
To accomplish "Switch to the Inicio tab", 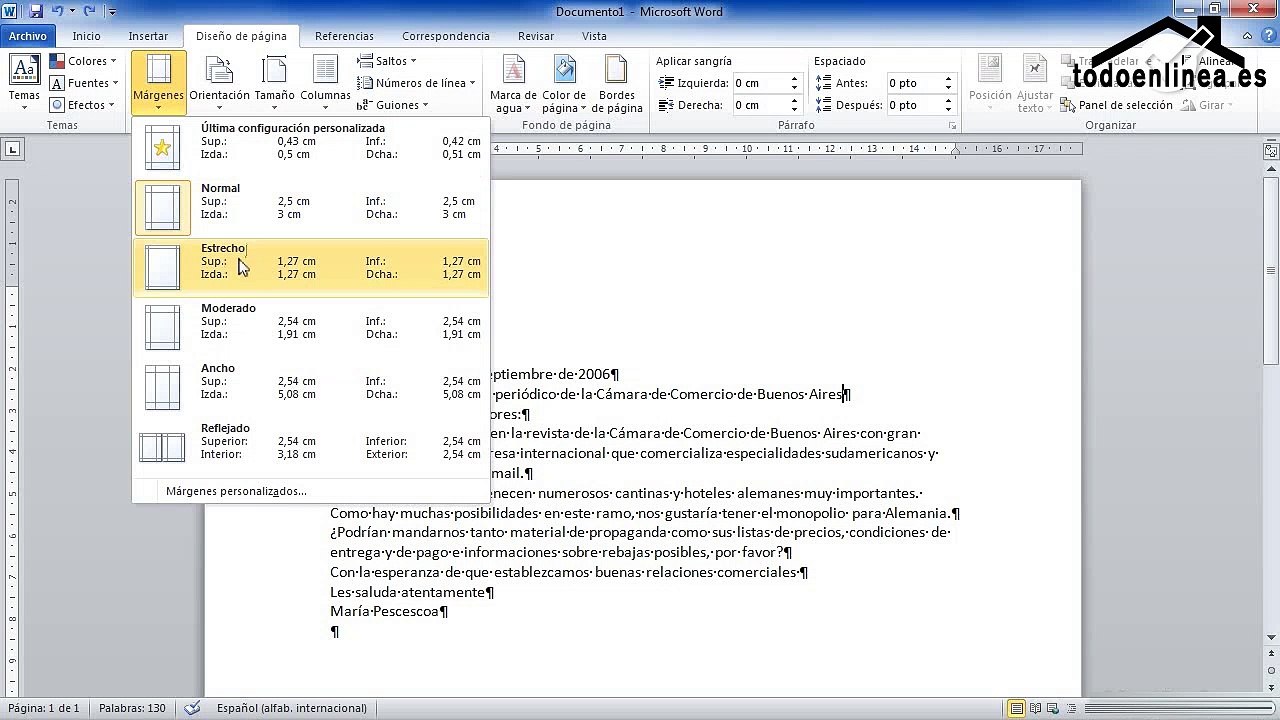I will point(87,36).
